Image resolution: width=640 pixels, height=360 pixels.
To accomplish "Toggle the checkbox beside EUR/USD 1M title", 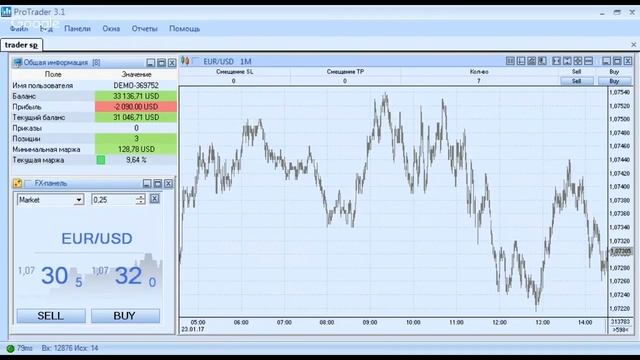I will (x=196, y=61).
